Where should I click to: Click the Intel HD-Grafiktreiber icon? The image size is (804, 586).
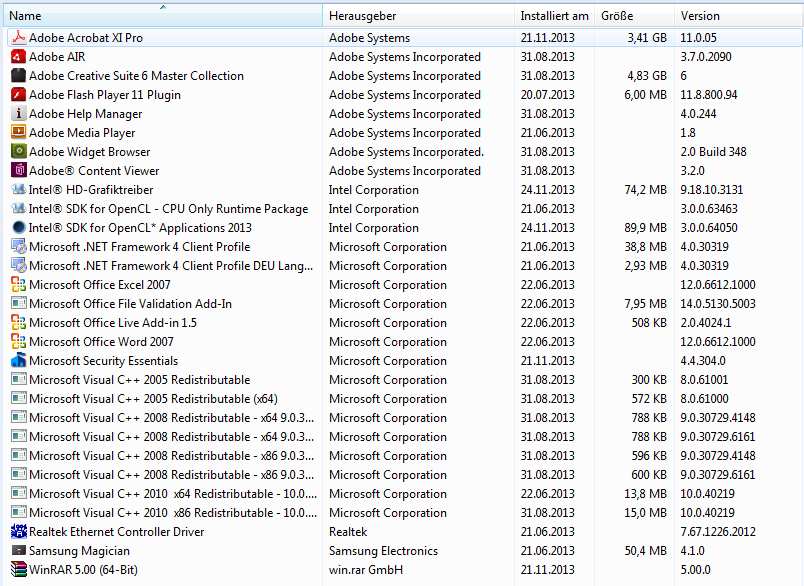coord(18,189)
